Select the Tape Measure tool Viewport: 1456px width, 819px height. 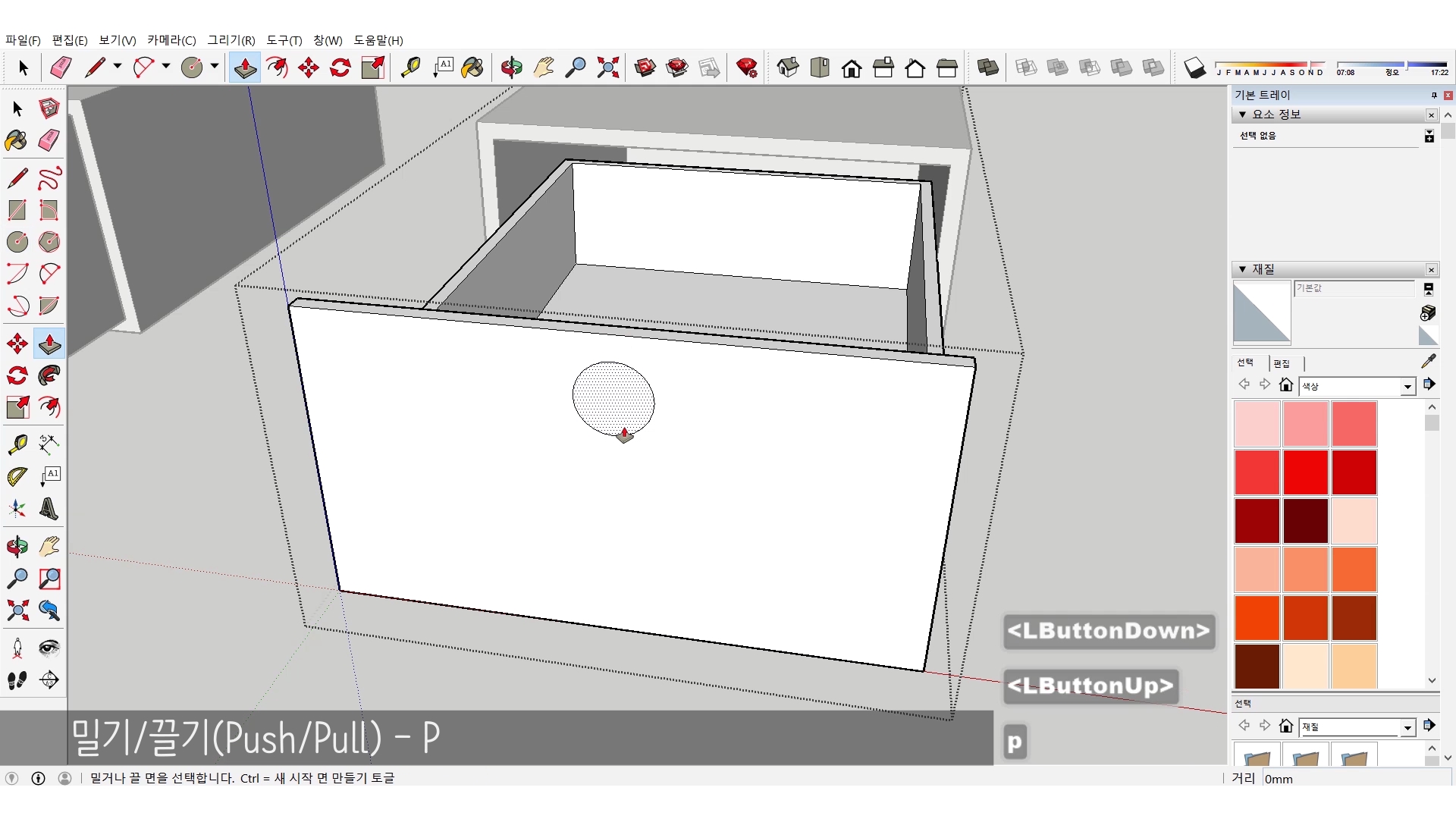410,68
